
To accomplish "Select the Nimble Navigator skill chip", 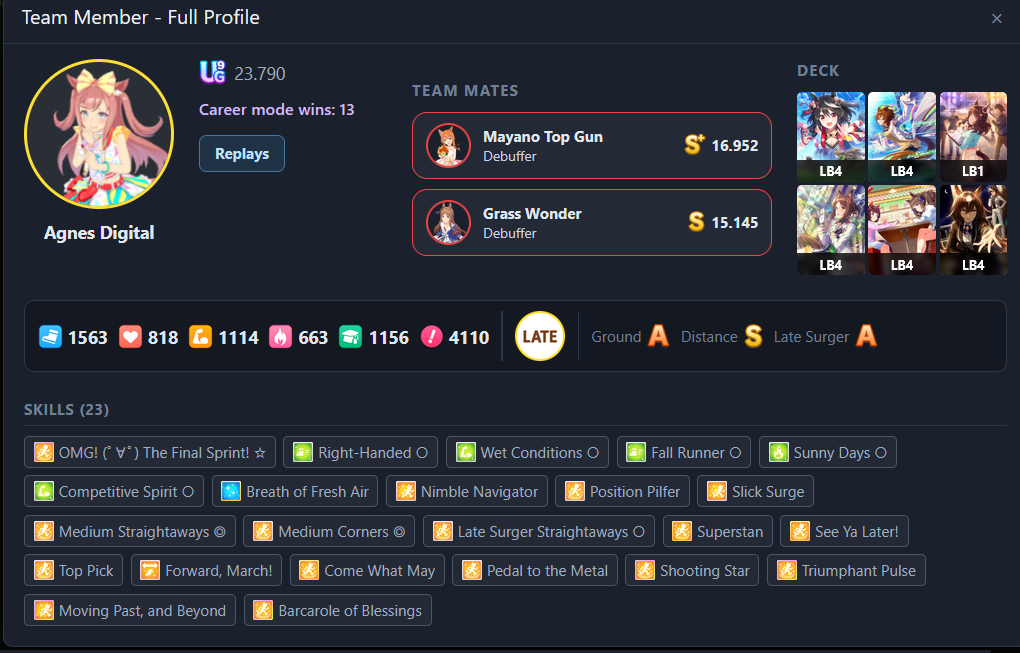I will [466, 491].
